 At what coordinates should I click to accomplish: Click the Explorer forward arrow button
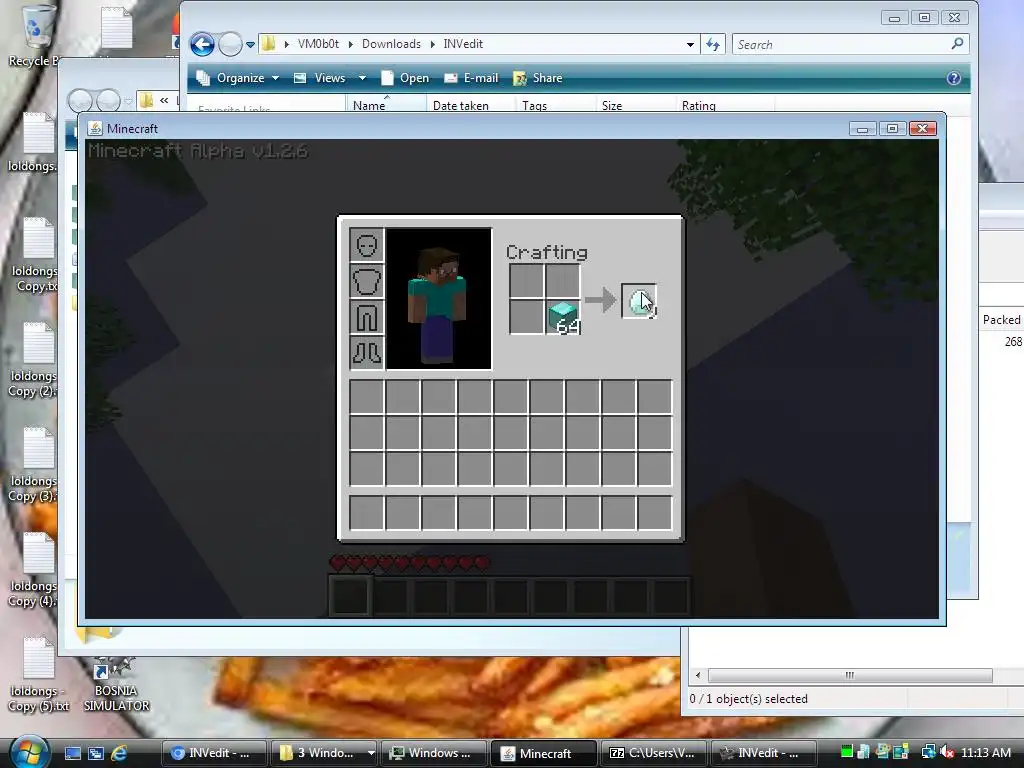coord(230,44)
